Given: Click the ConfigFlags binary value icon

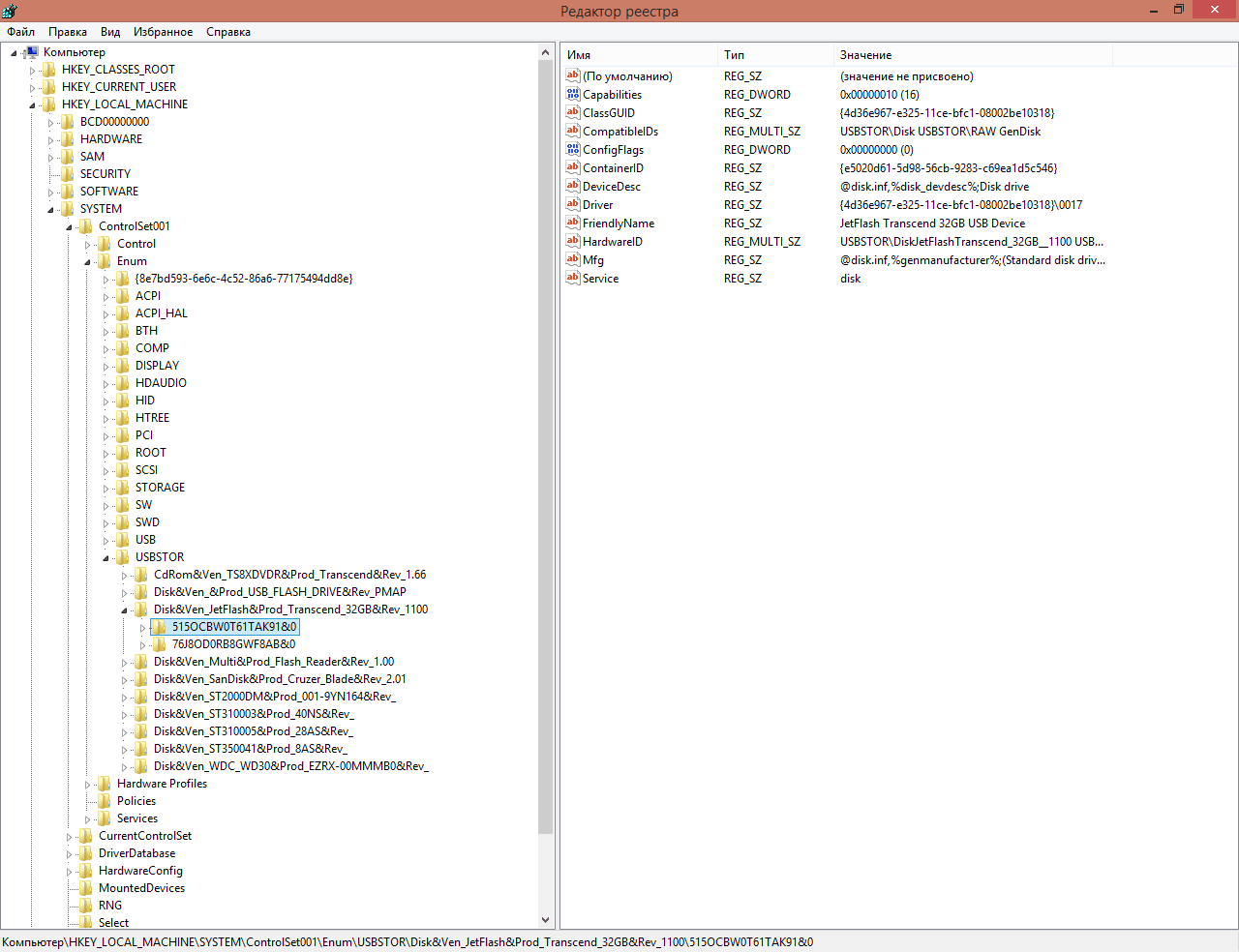Looking at the screenshot, I should 573,150.
